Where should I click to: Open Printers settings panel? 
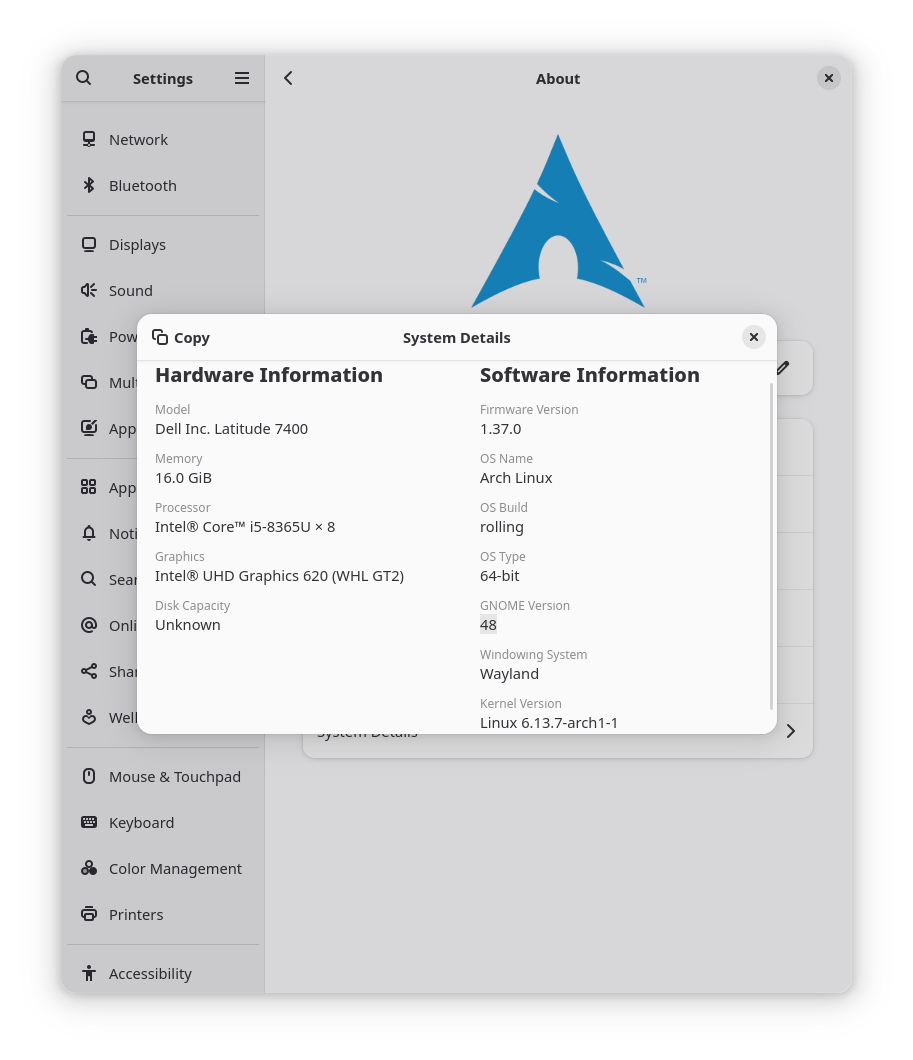(163, 914)
